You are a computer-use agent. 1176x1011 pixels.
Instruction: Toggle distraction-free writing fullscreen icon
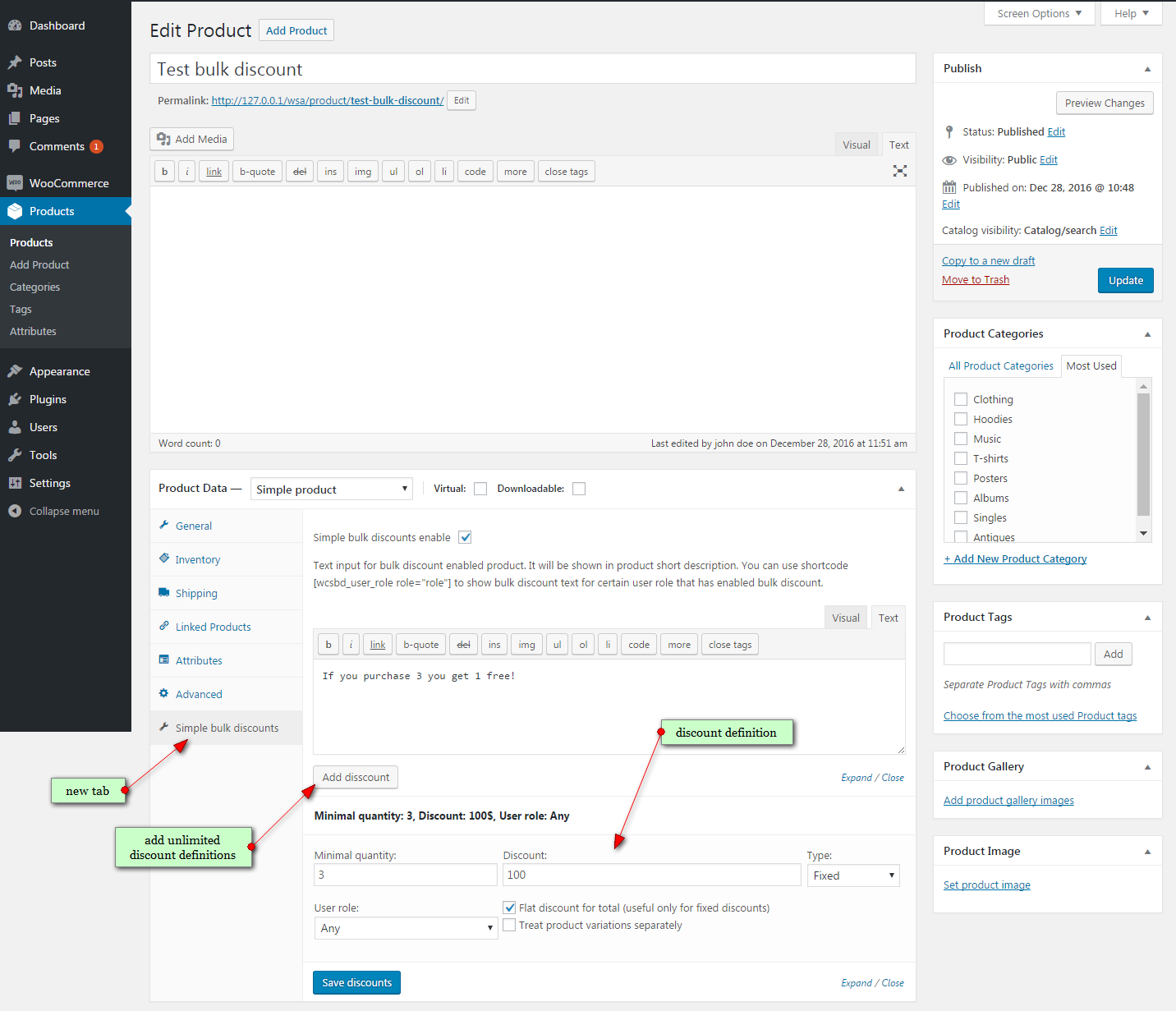[x=900, y=171]
